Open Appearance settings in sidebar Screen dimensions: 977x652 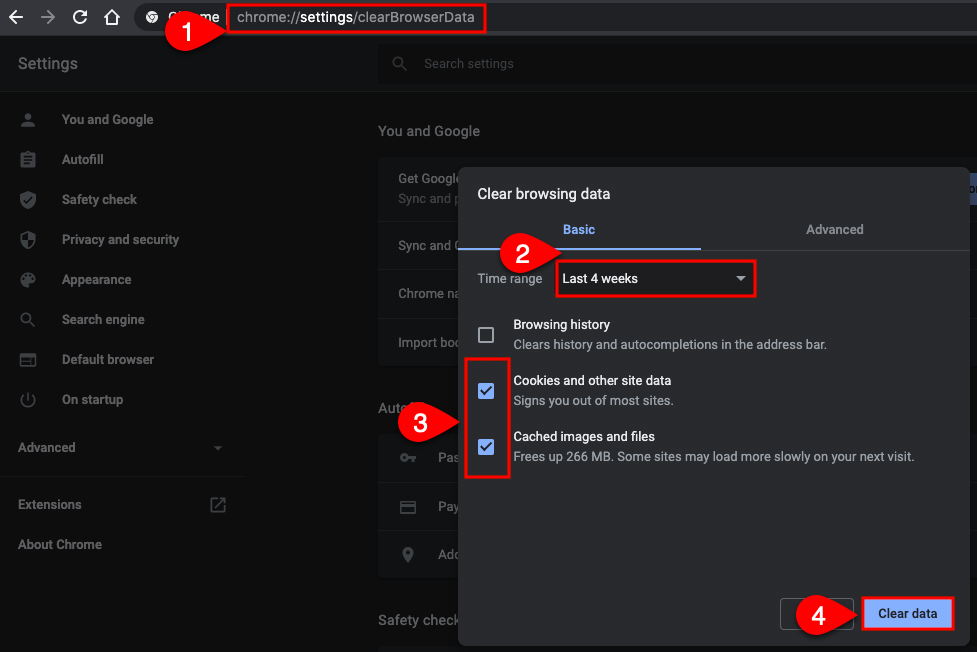[x=97, y=280]
